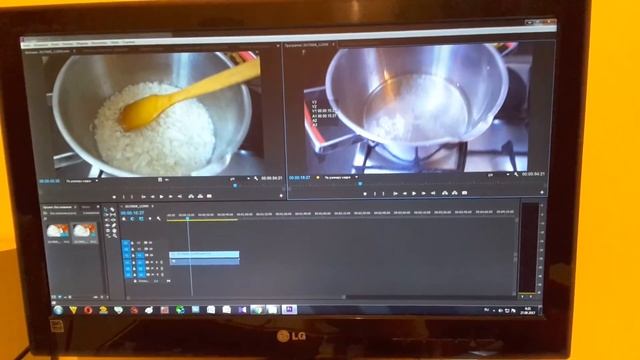
Task: Open Source monitor playback resolution dropdown
Action: [240, 179]
